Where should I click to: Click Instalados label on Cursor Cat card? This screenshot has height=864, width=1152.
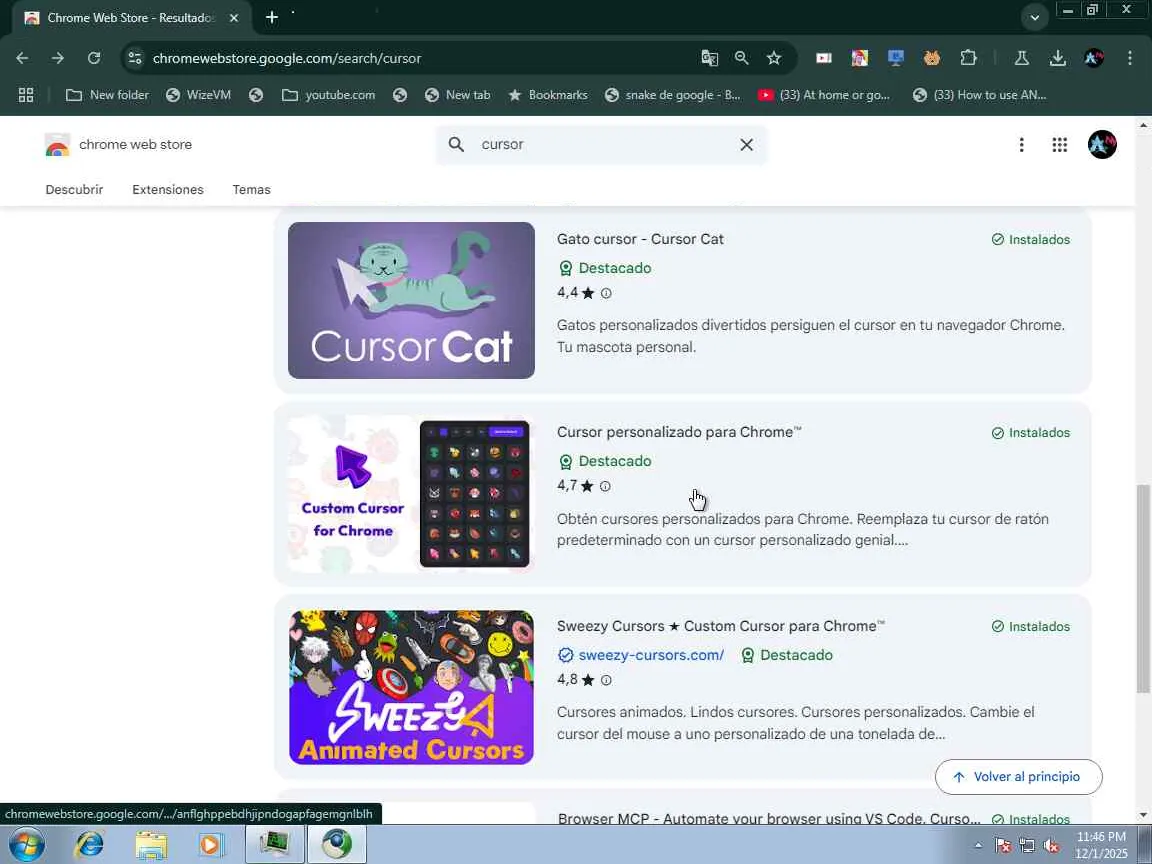(x=1031, y=240)
